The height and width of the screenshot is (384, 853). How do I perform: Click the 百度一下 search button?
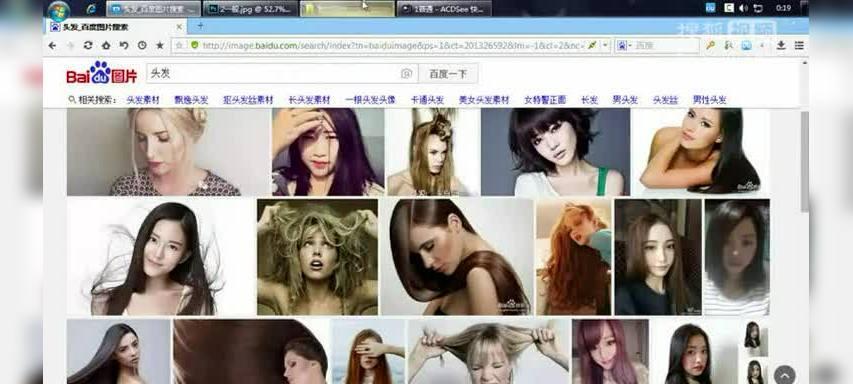pos(448,73)
